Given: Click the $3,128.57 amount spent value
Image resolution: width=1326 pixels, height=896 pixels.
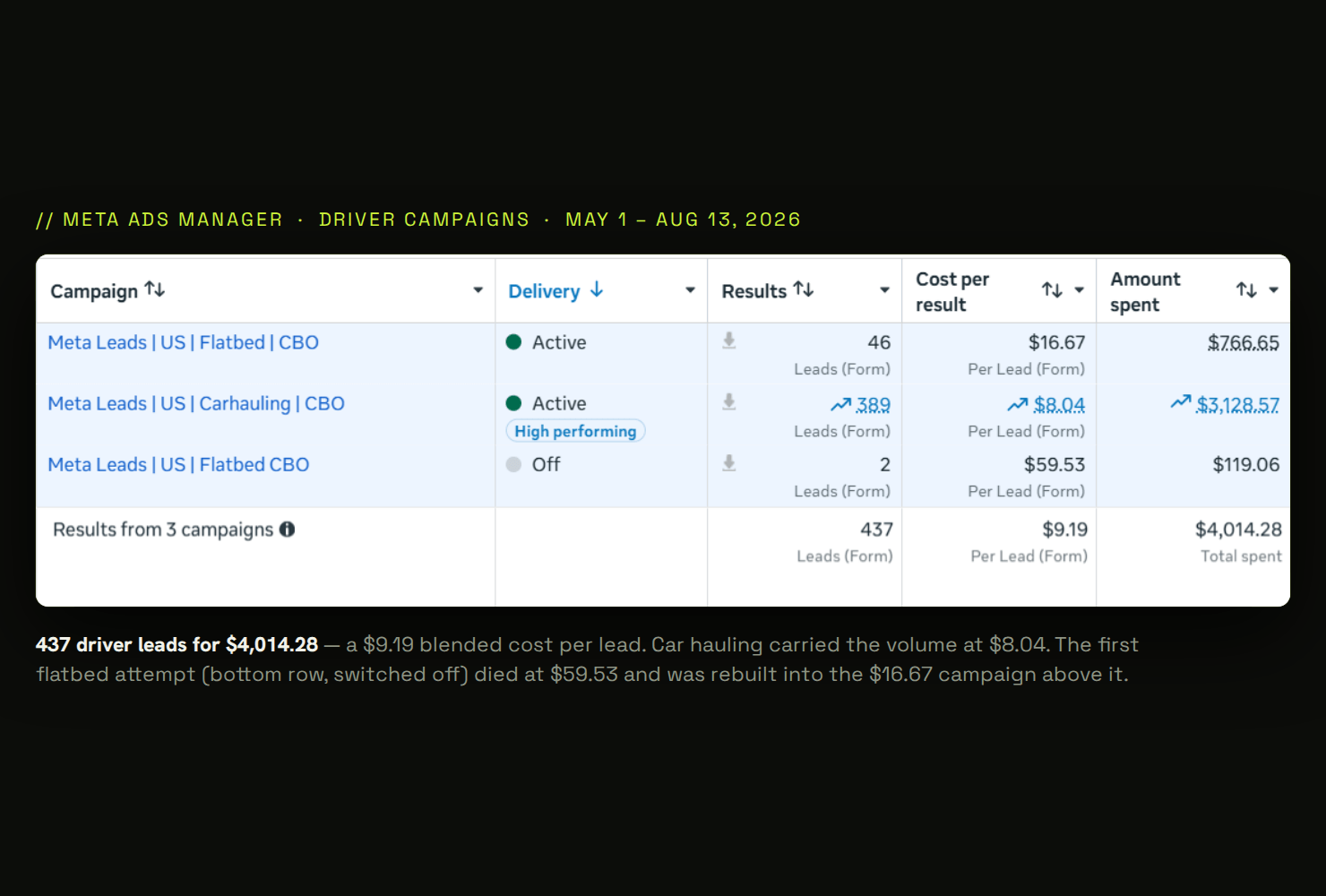Looking at the screenshot, I should point(1238,405).
